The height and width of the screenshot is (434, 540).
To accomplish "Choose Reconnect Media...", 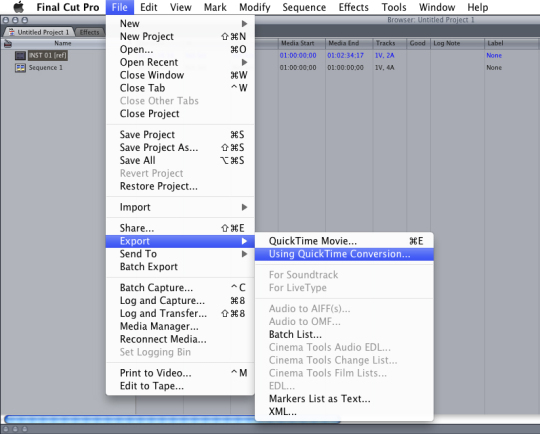I will [x=180, y=339].
